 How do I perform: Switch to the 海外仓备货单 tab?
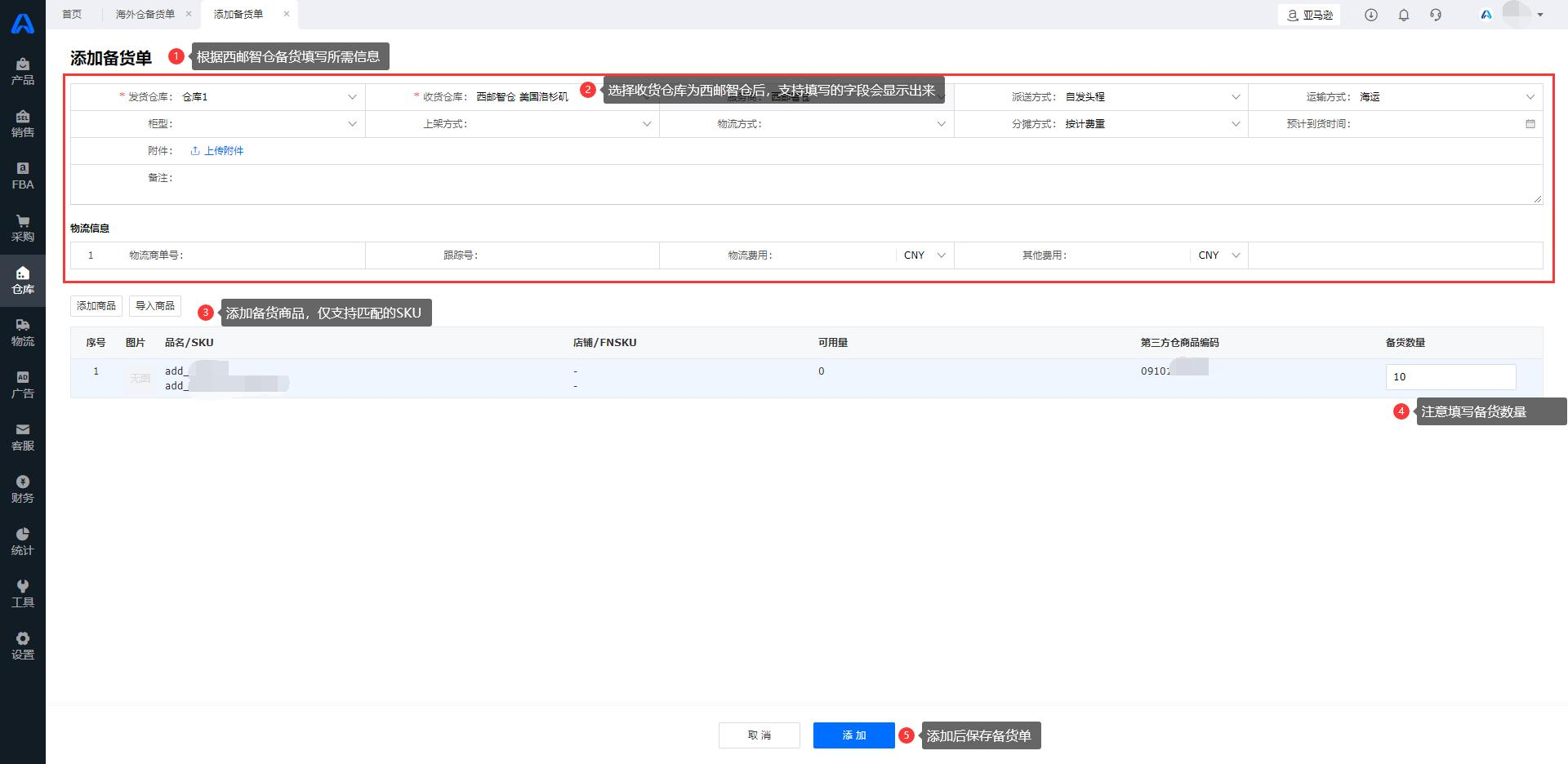click(145, 14)
